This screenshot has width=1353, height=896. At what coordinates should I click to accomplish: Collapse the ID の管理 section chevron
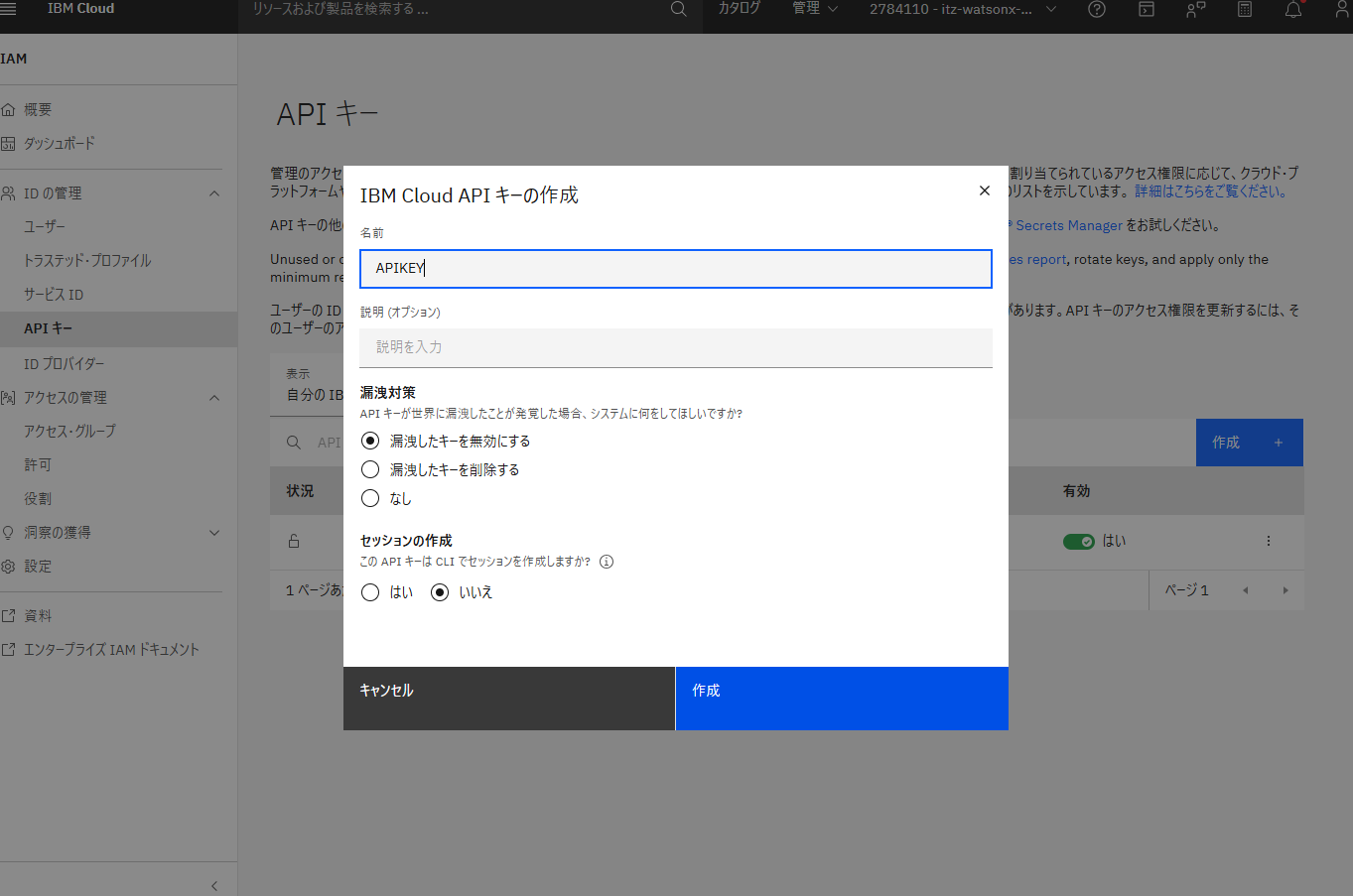[214, 193]
